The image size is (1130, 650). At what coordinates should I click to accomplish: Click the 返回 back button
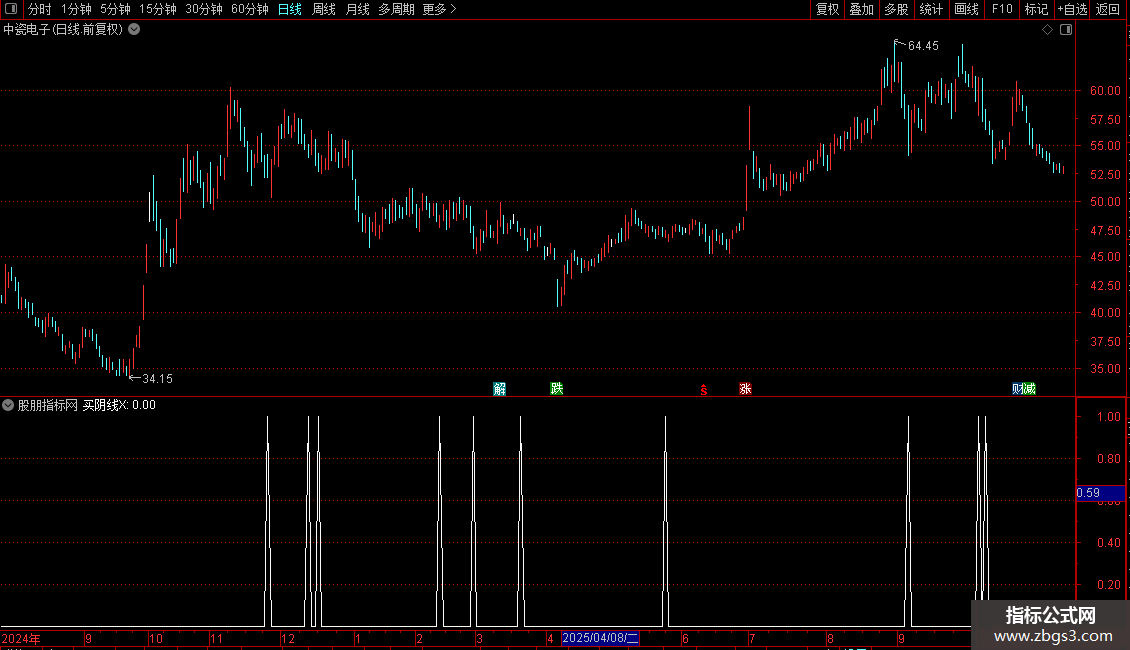pos(1108,9)
